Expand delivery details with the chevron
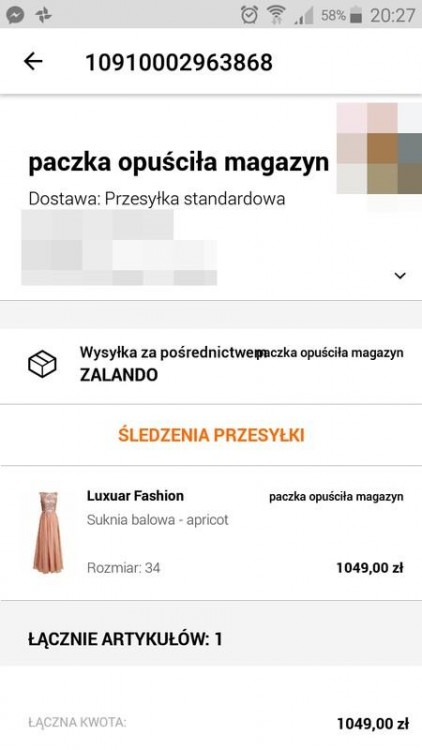 400,276
